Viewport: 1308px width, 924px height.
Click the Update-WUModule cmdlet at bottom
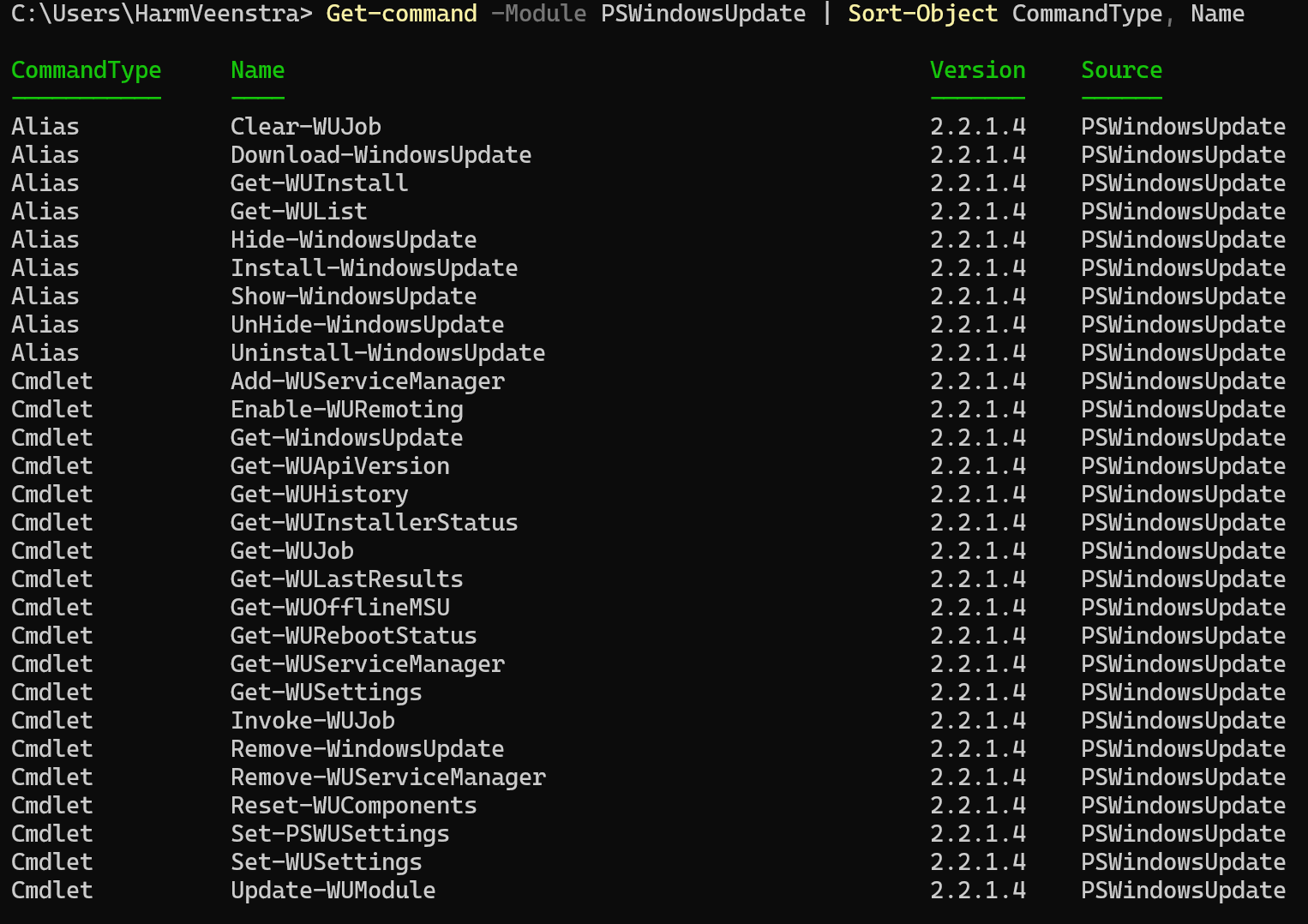[x=333, y=890]
